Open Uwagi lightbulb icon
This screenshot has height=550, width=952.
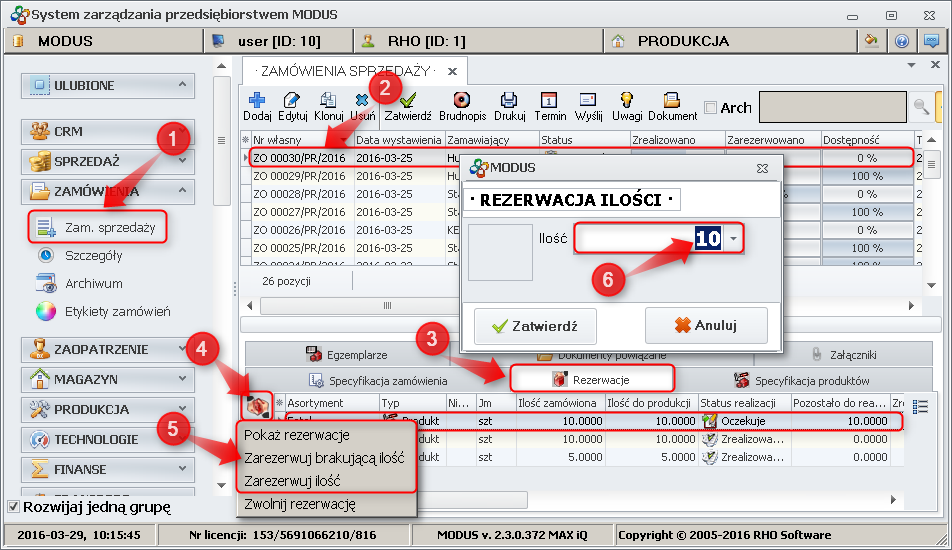[x=627, y=100]
